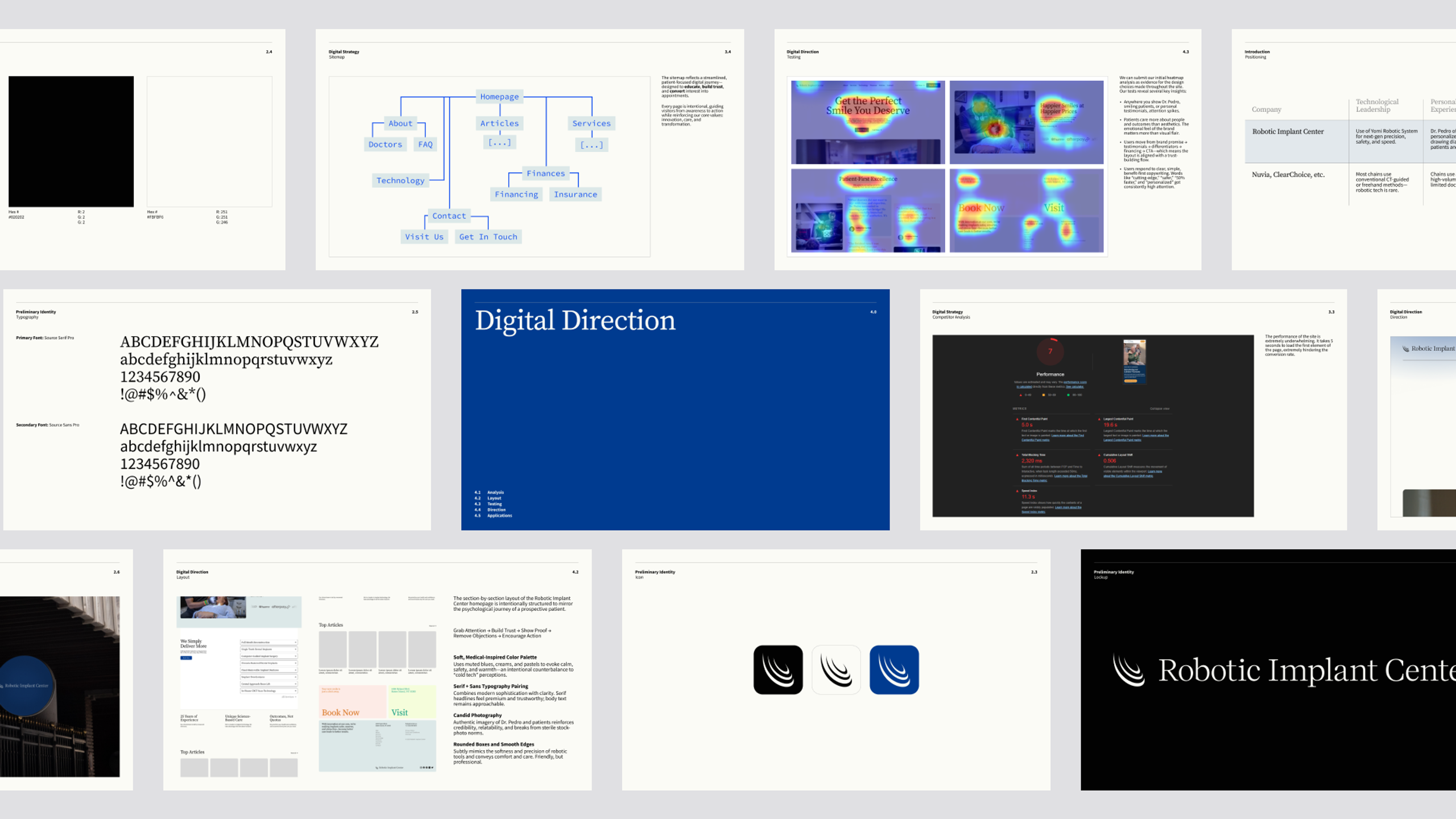Open the 'Happier Smiles at Happier Prices' heatmap
The height and width of the screenshot is (819, 1456).
[1027, 122]
